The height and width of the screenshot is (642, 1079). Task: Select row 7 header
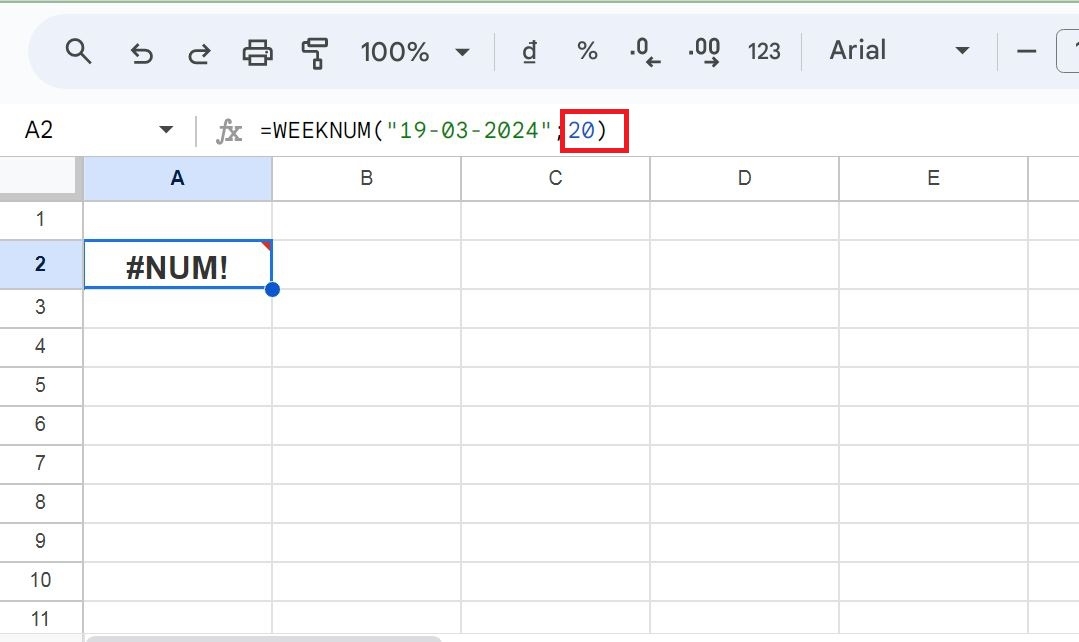point(41,464)
